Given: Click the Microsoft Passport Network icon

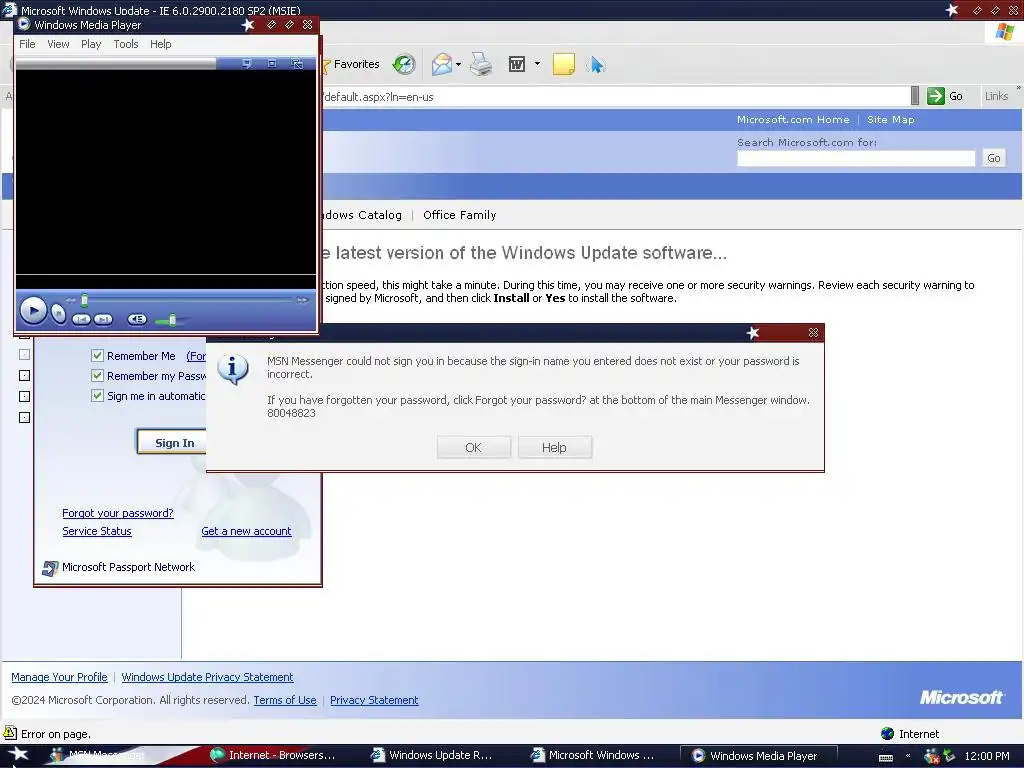Looking at the screenshot, I should tap(50, 568).
